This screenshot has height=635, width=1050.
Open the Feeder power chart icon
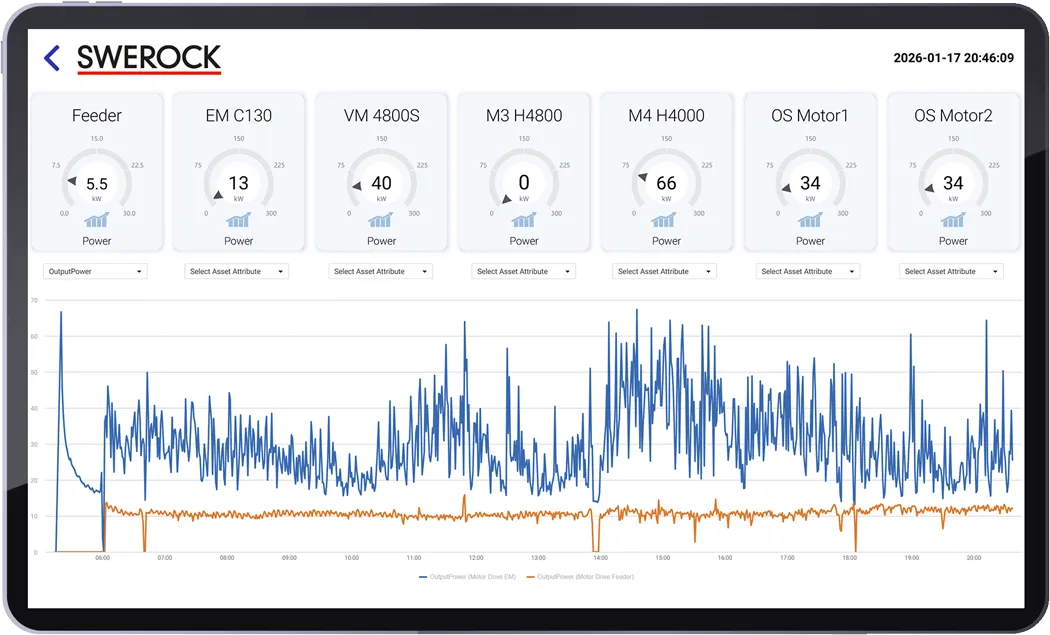[x=96, y=219]
